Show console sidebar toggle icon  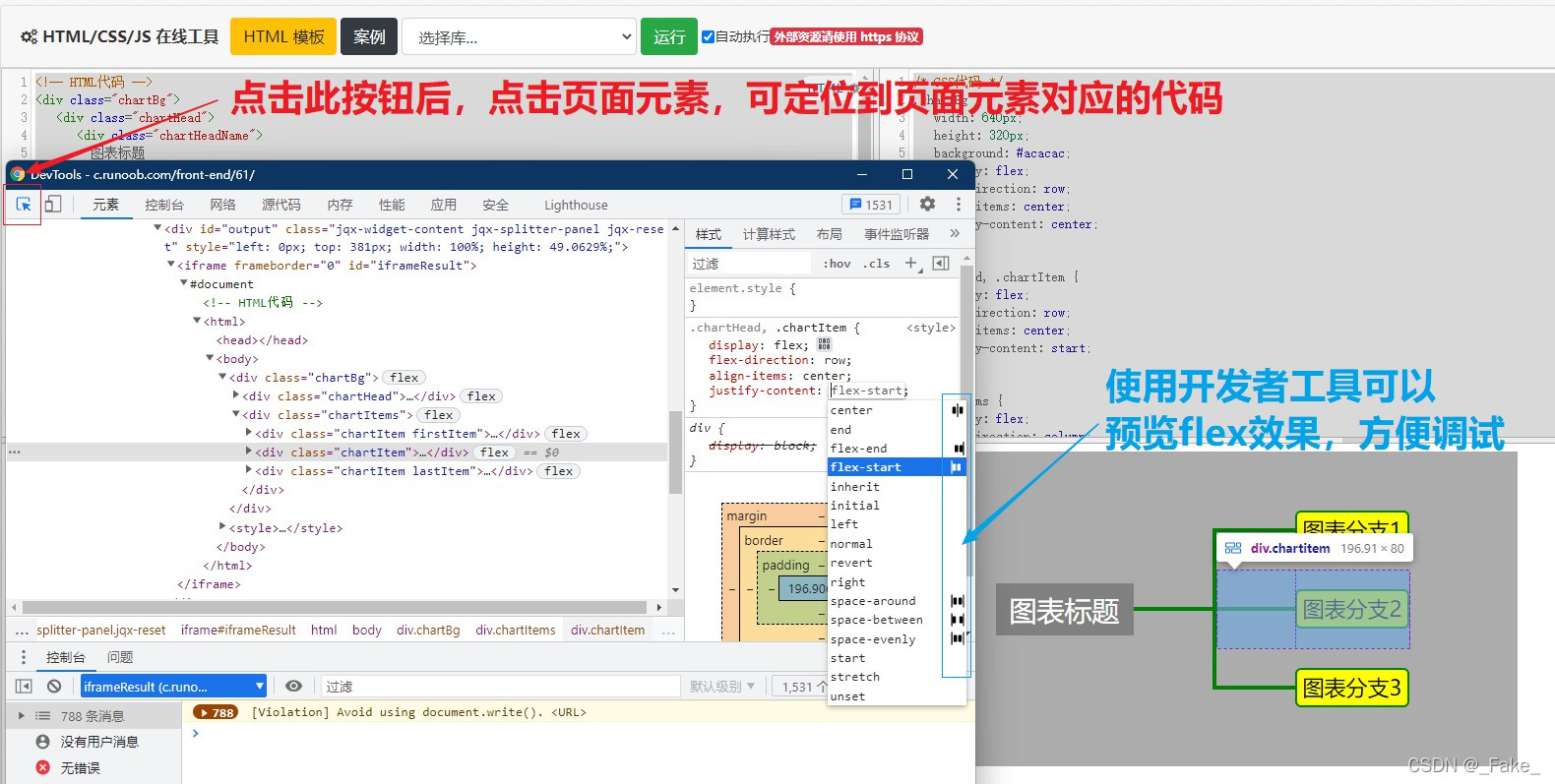24,686
